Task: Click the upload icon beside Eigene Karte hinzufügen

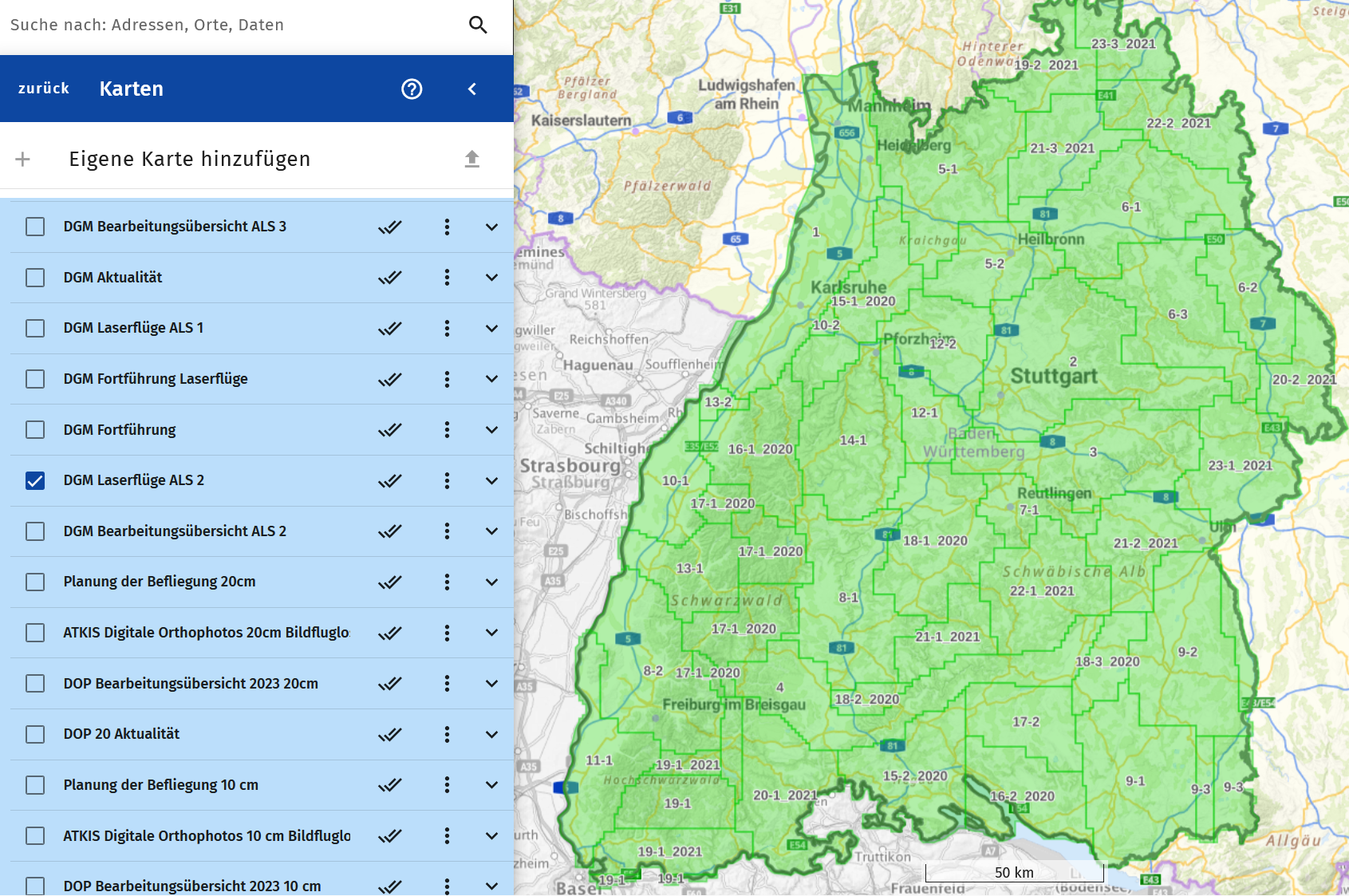Action: pos(472,159)
